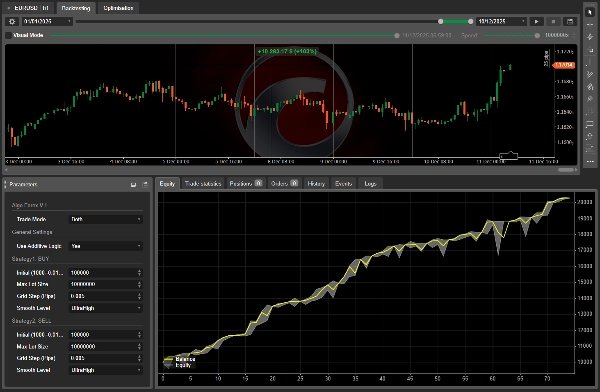This screenshot has height=392, width=600.
Task: Select the text annotation tool
Action: coord(590,149)
